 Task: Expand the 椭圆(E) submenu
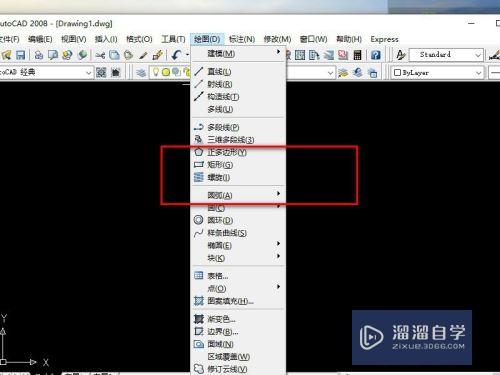click(x=238, y=246)
